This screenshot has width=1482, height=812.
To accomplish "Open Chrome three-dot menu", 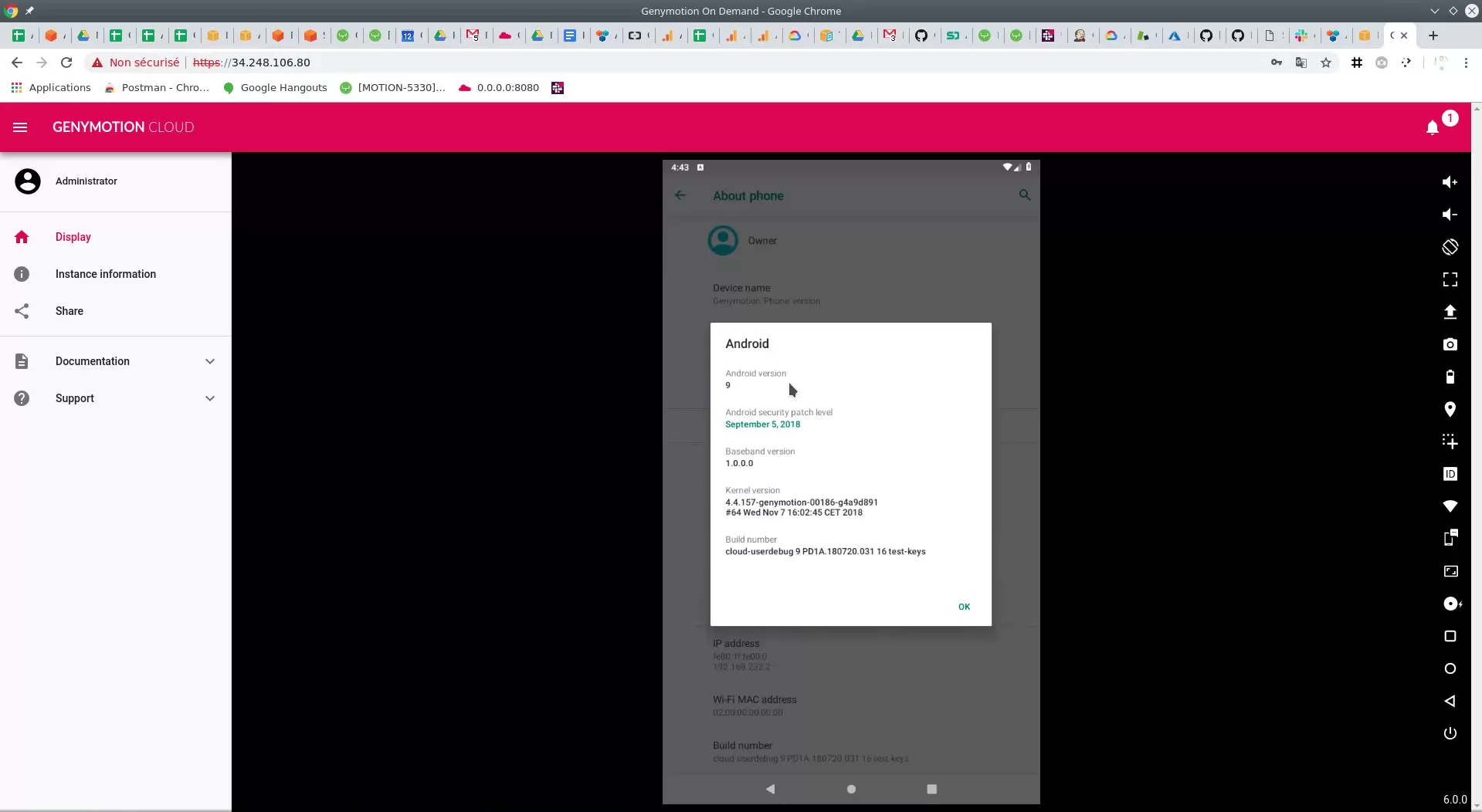I will click(x=1466, y=63).
